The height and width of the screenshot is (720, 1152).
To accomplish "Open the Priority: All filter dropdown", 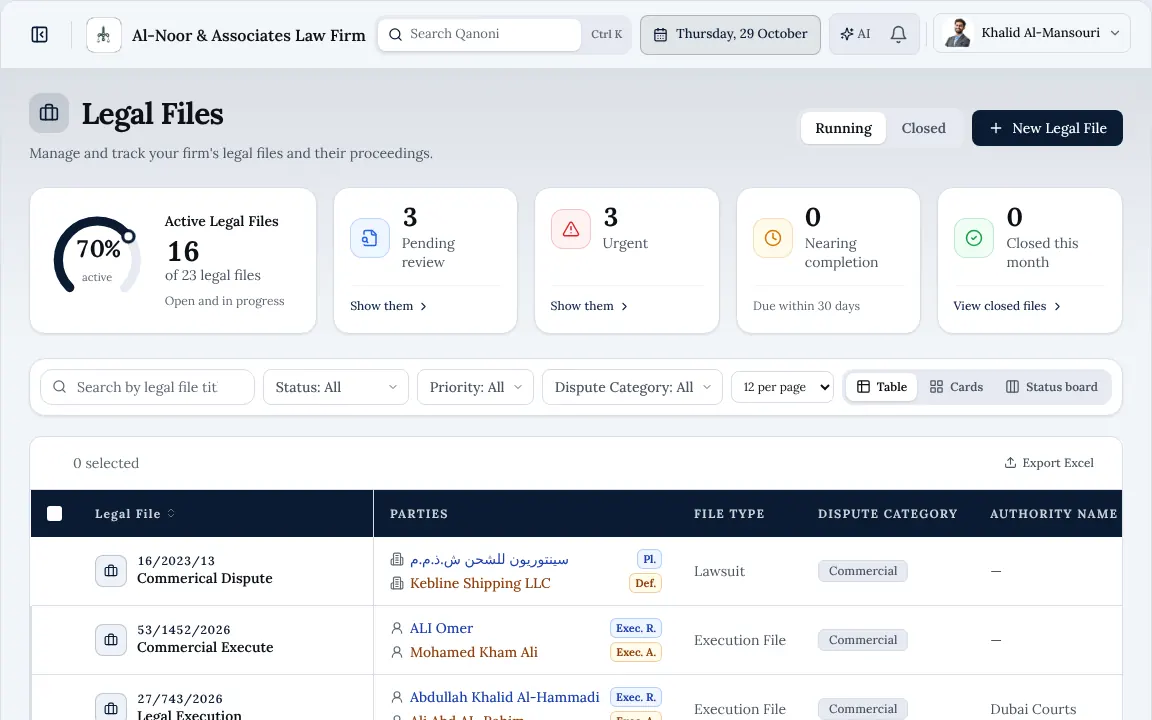I will pos(475,387).
